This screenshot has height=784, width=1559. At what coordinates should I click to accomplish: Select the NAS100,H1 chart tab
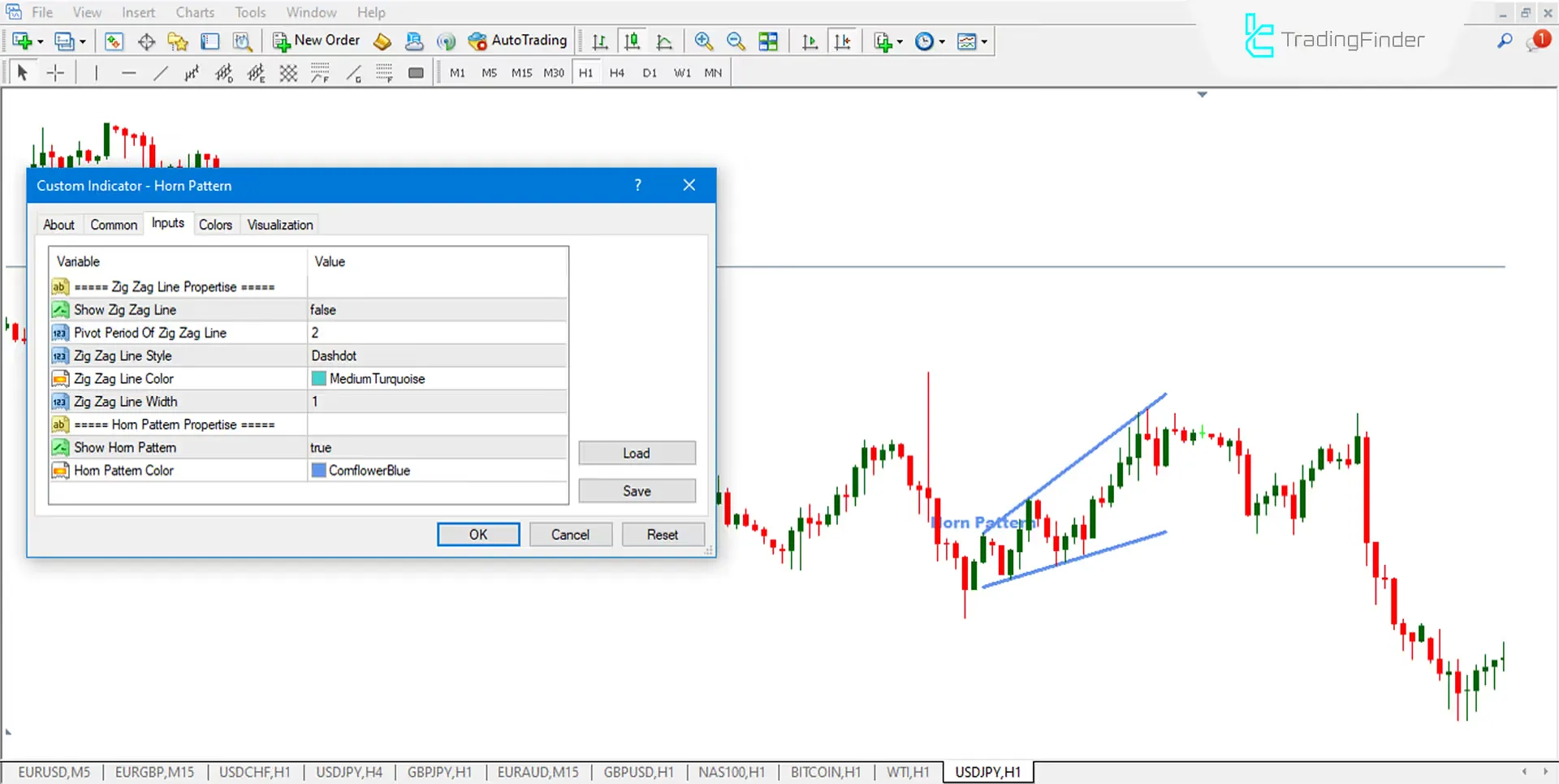pyautogui.click(x=731, y=772)
